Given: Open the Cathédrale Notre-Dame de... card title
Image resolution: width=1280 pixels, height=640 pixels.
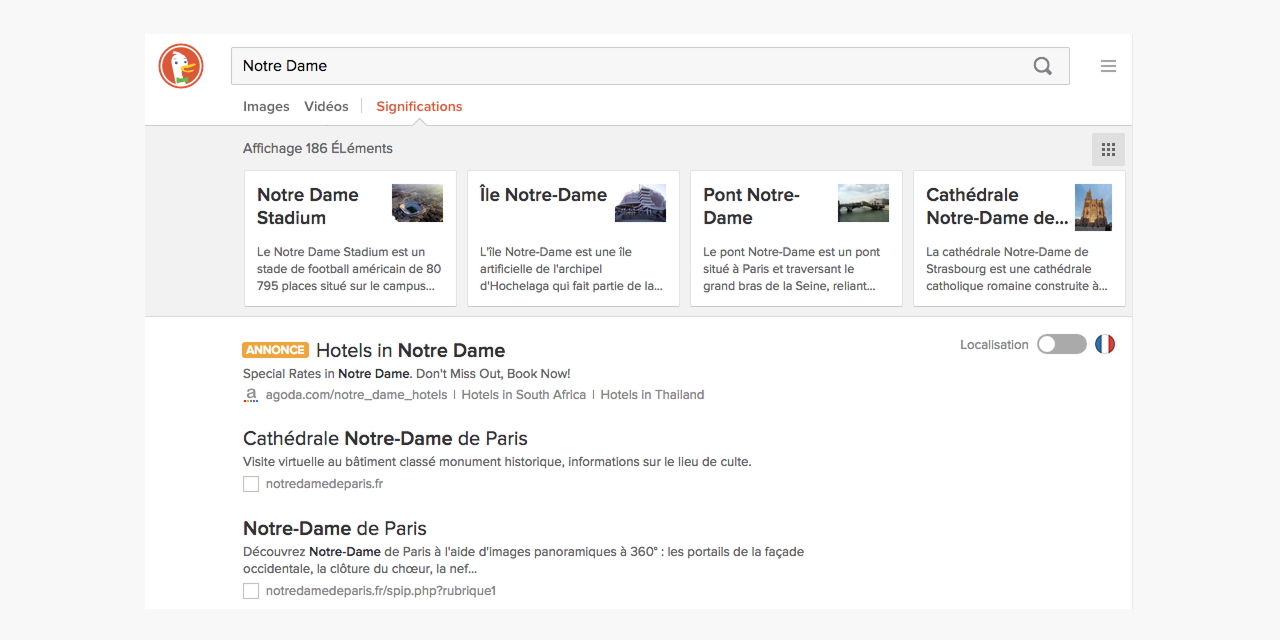Looking at the screenshot, I should coord(997,206).
